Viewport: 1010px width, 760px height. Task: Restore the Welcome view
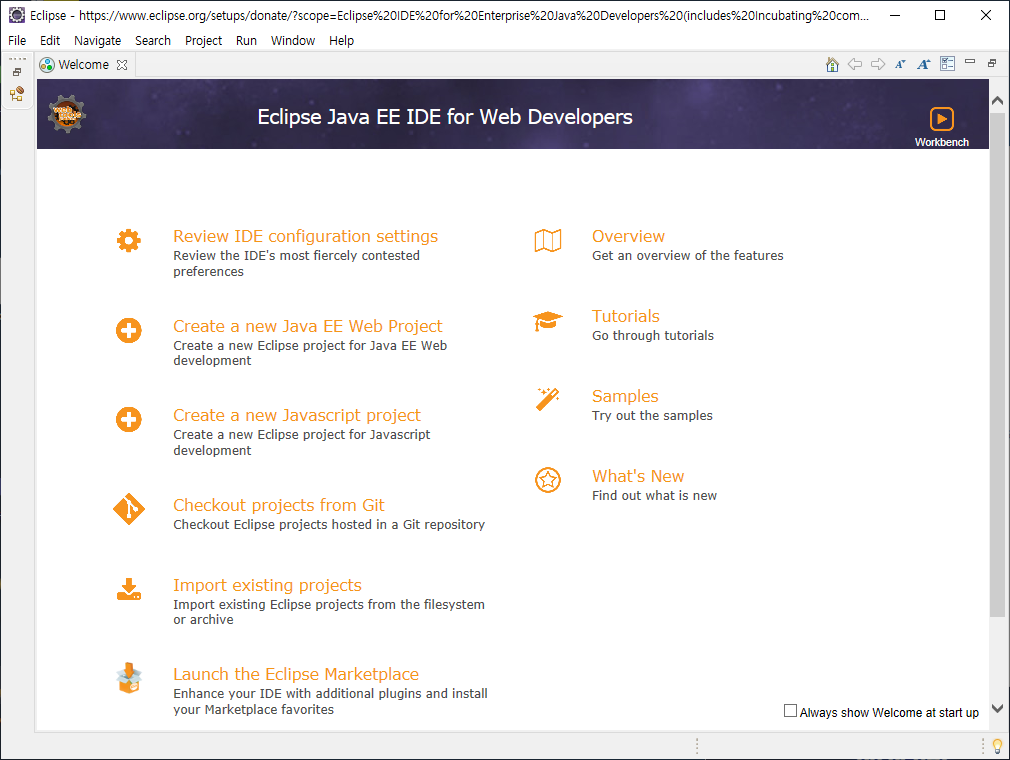[x=992, y=62]
